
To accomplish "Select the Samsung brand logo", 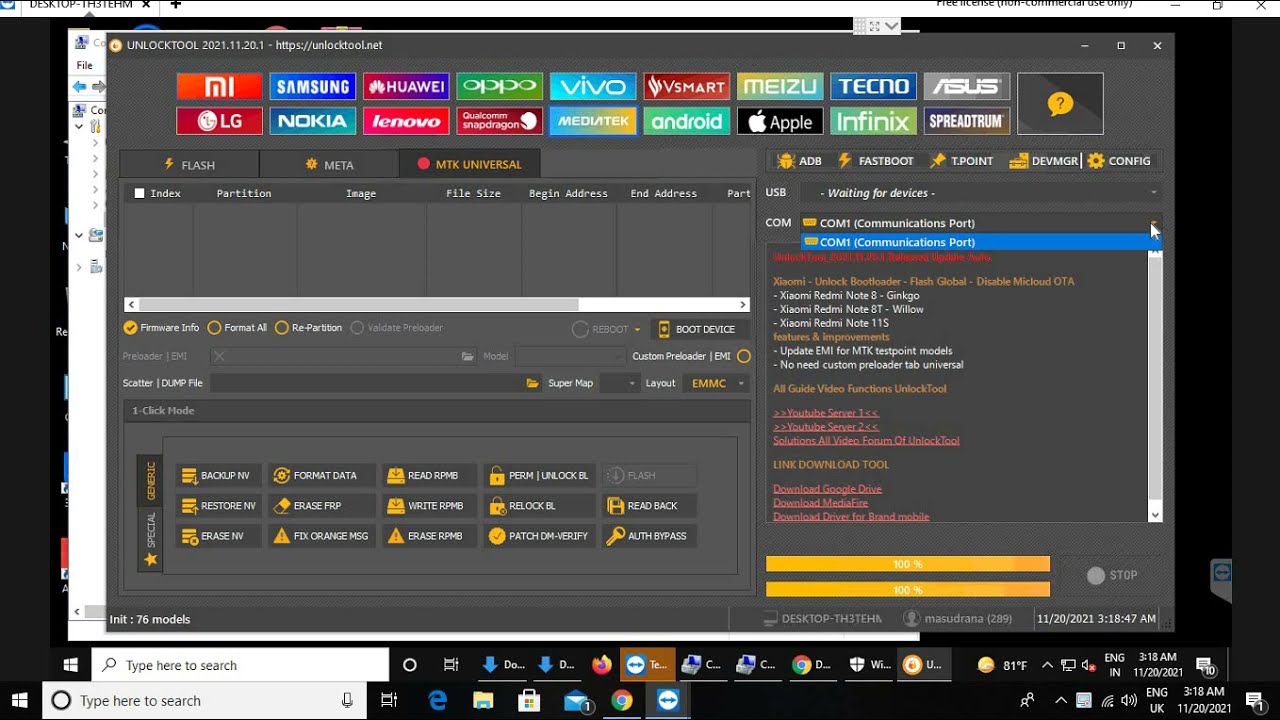I will pos(312,86).
